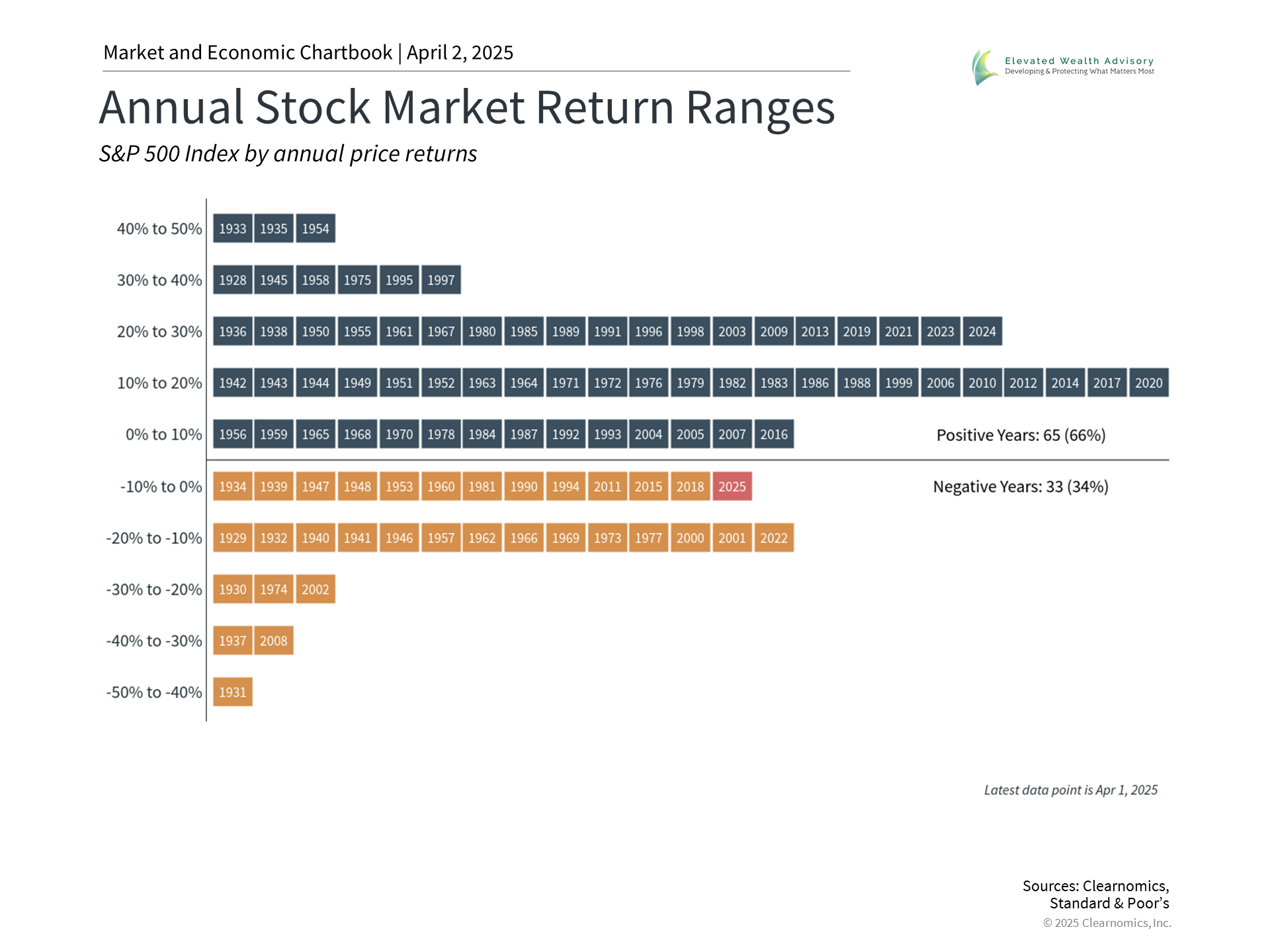Click the 2008 year box
This screenshot has width=1270, height=952.
pyautogui.click(x=273, y=641)
